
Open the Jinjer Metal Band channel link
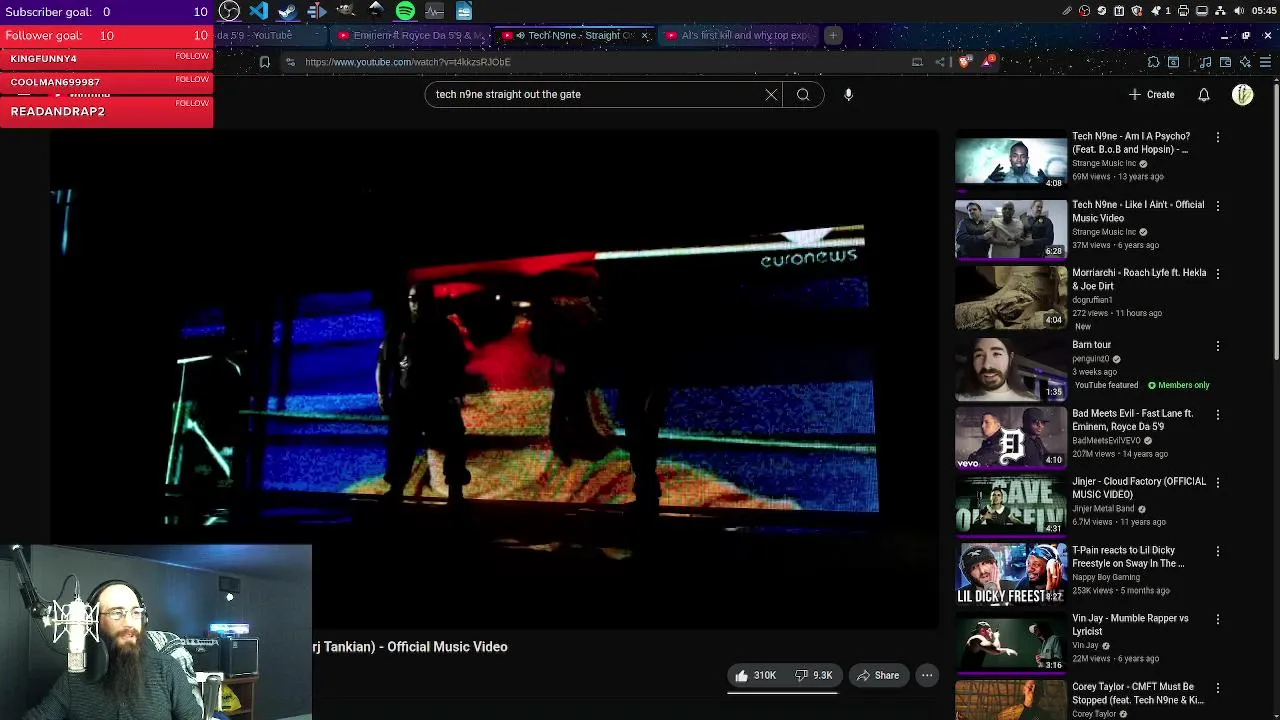1105,508
